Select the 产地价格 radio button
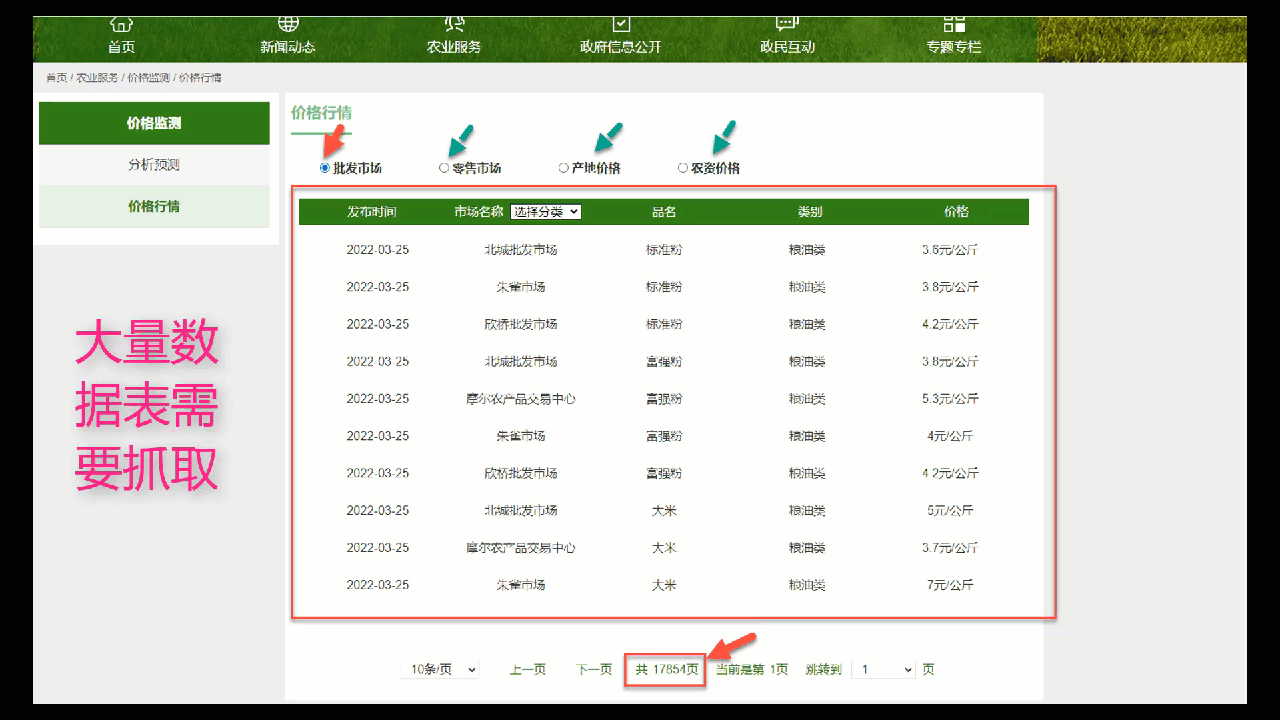1280x720 pixels. 564,168
